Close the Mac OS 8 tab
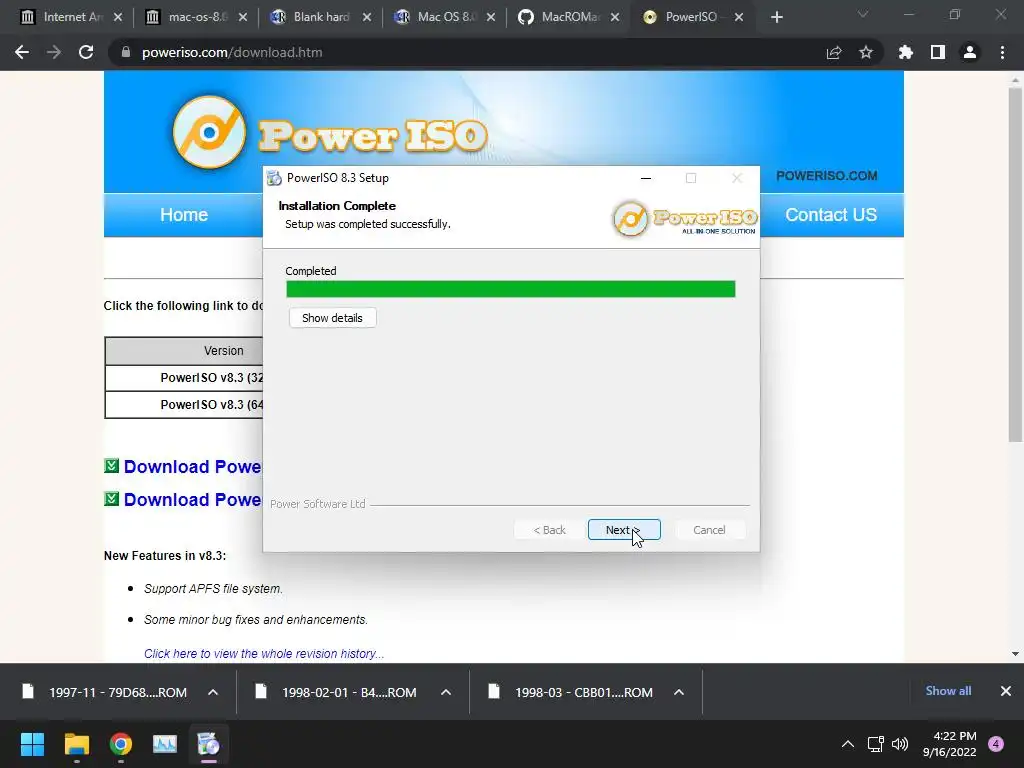Viewport: 1024px width, 768px height. (491, 17)
